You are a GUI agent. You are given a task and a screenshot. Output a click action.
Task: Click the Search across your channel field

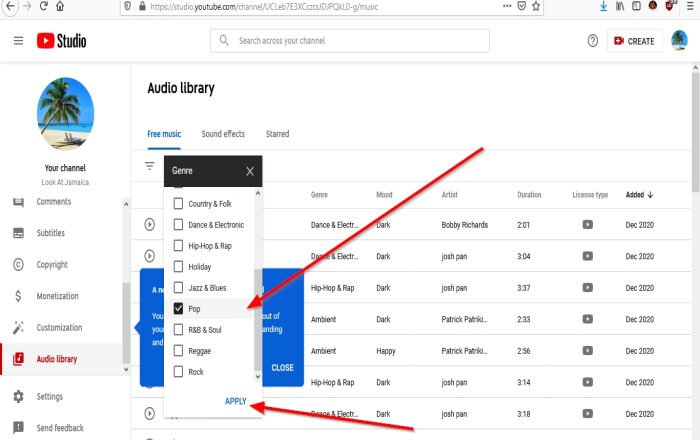pos(350,41)
